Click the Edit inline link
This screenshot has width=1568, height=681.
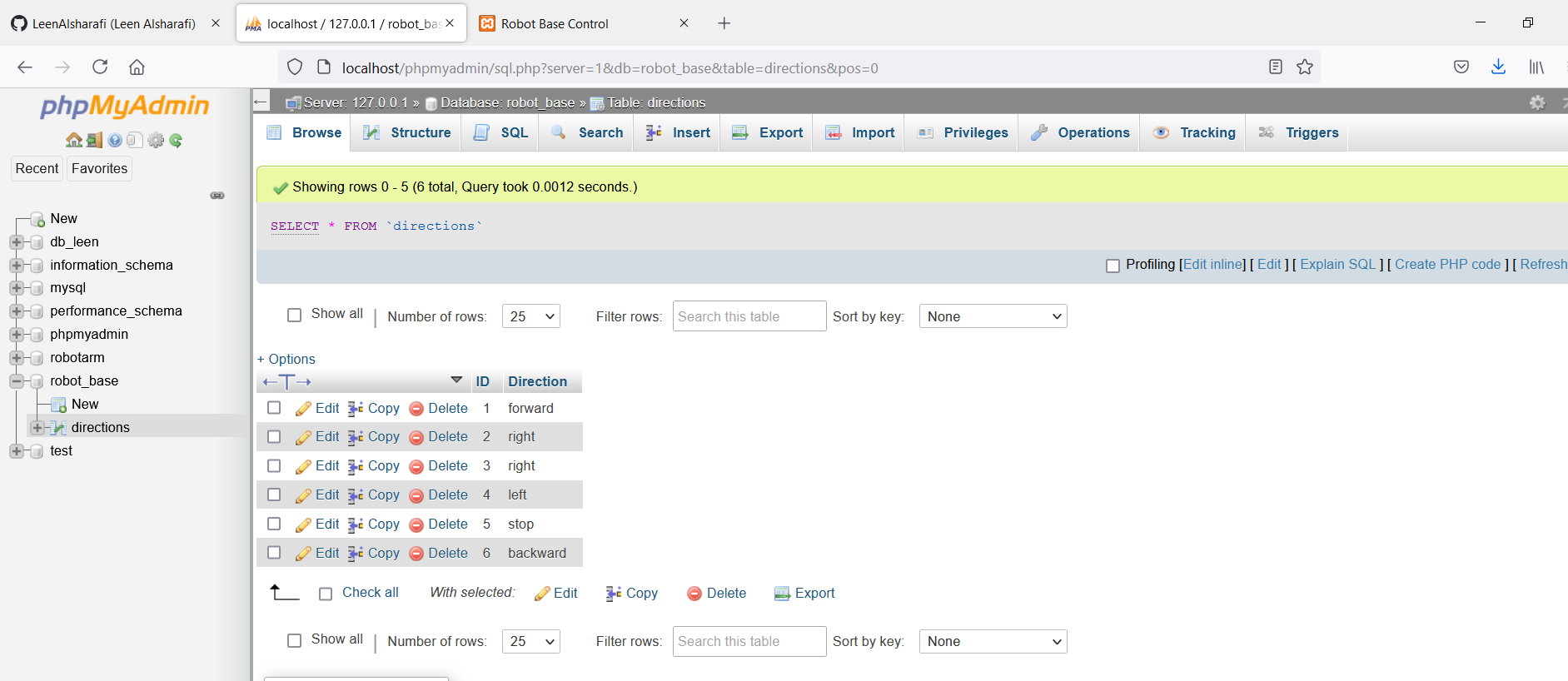pos(1214,264)
